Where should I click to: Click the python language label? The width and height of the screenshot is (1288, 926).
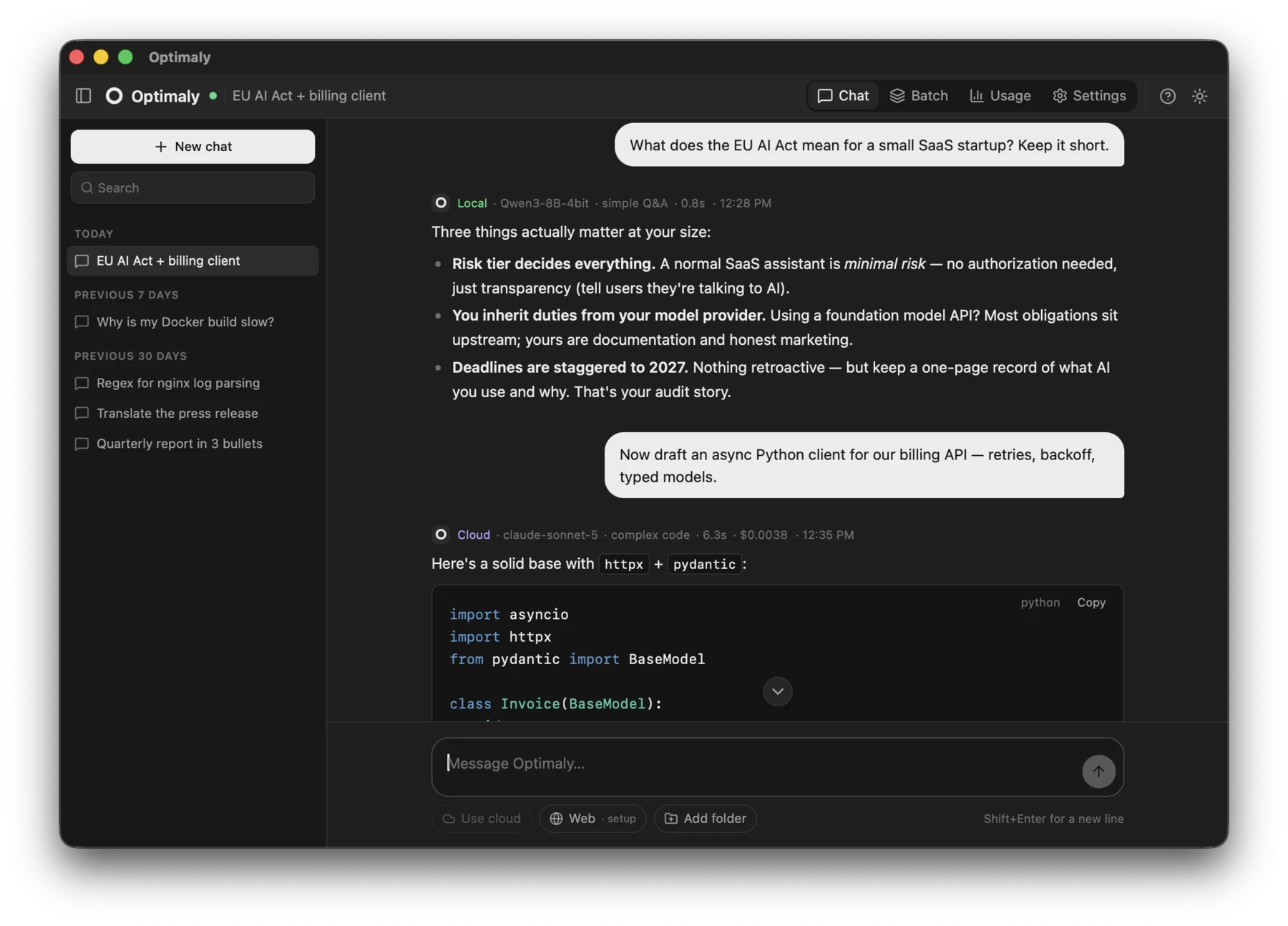(1040, 603)
